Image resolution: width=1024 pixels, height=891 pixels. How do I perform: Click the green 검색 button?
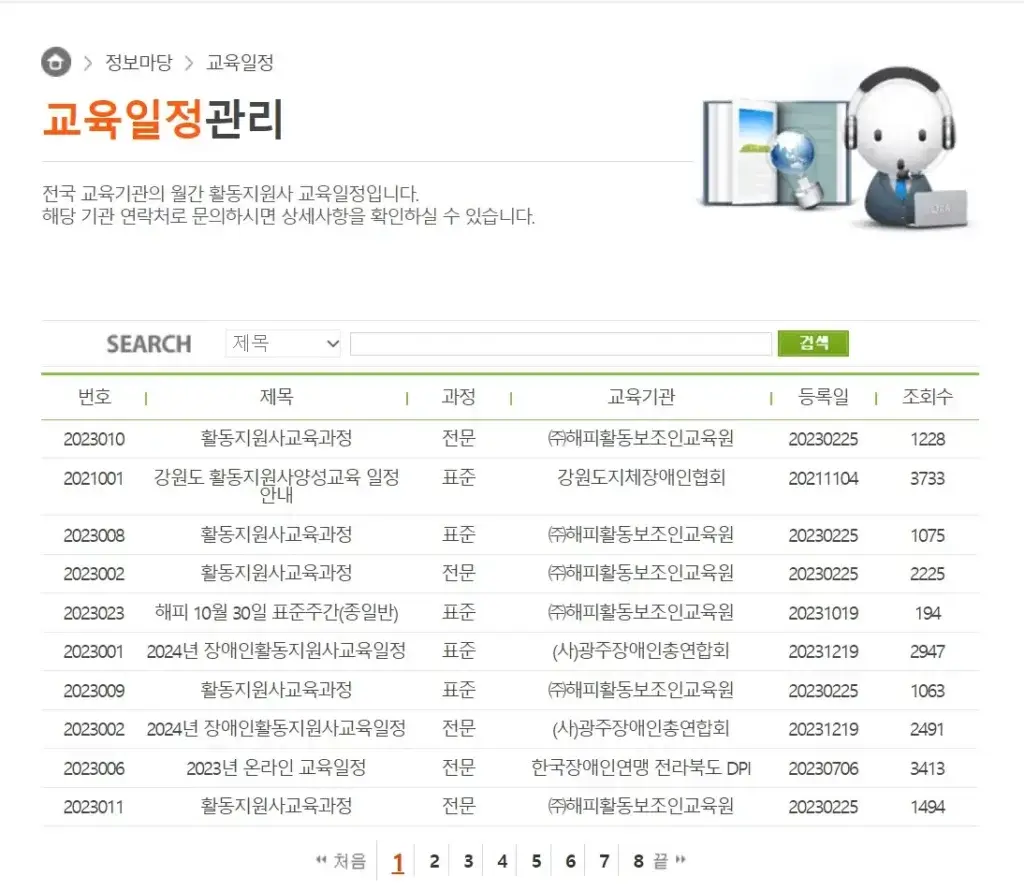click(x=813, y=343)
